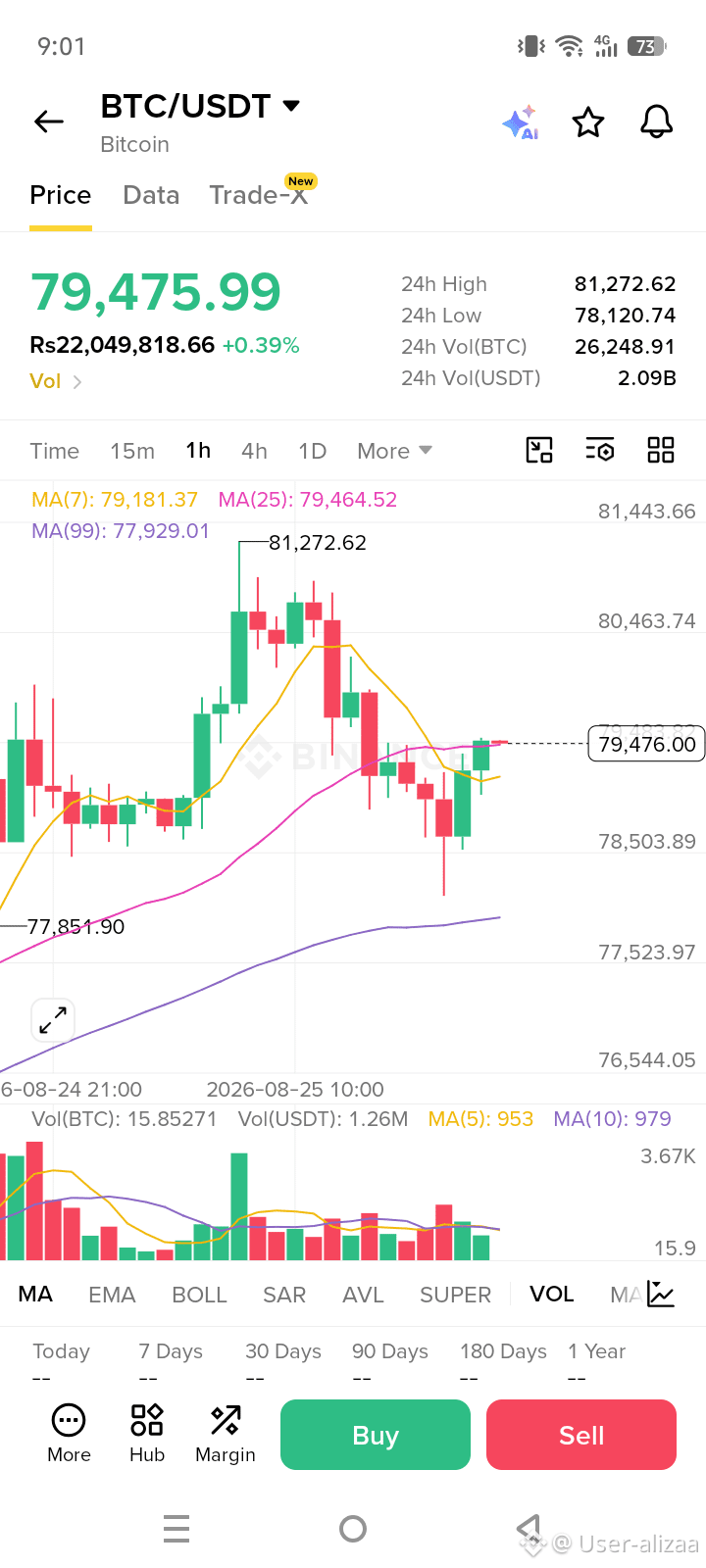
Task: Tap the Rs22,049,818.66 converted price
Action: pyautogui.click(x=122, y=345)
